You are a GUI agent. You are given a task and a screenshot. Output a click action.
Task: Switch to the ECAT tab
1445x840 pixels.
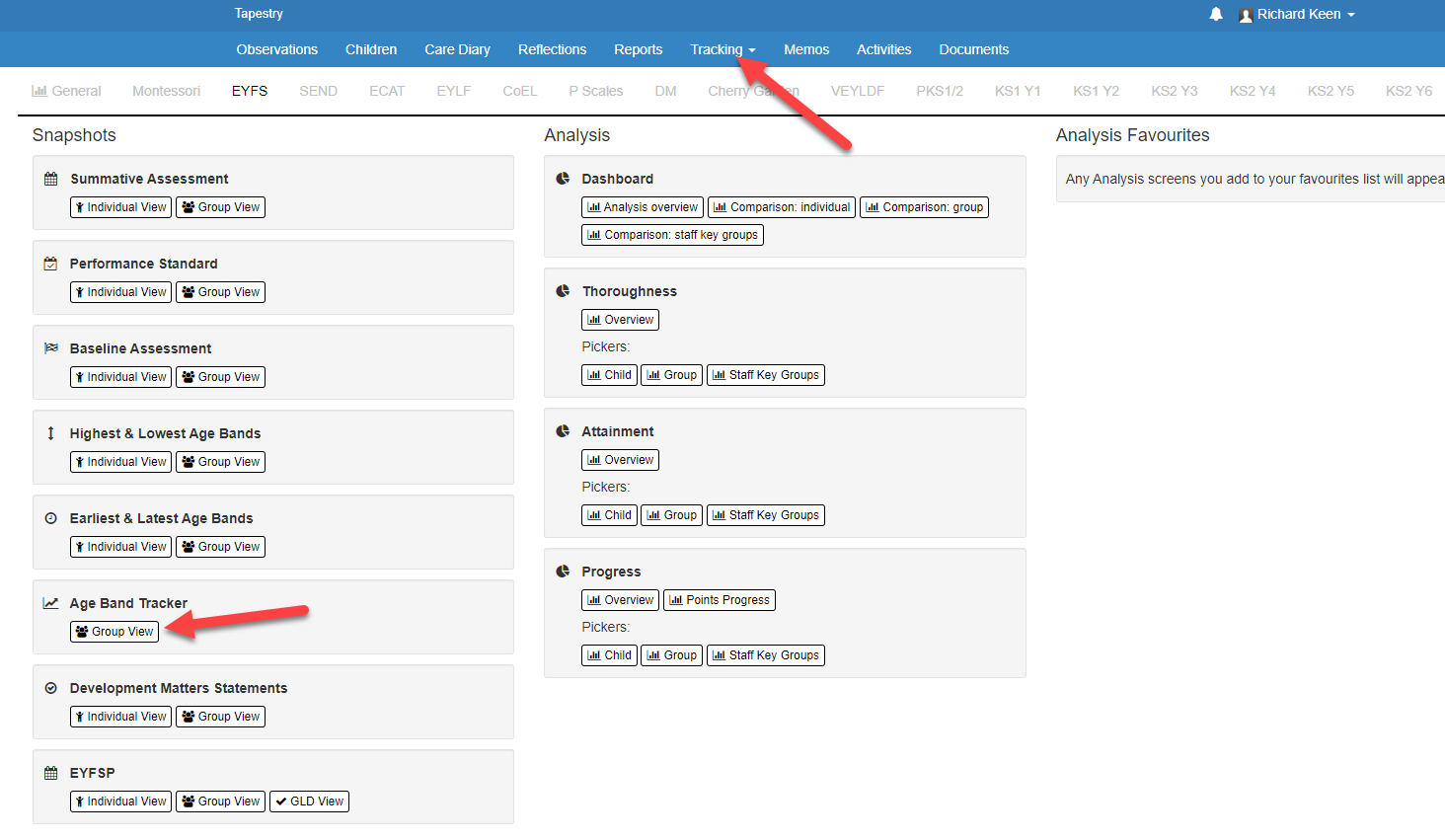click(387, 91)
